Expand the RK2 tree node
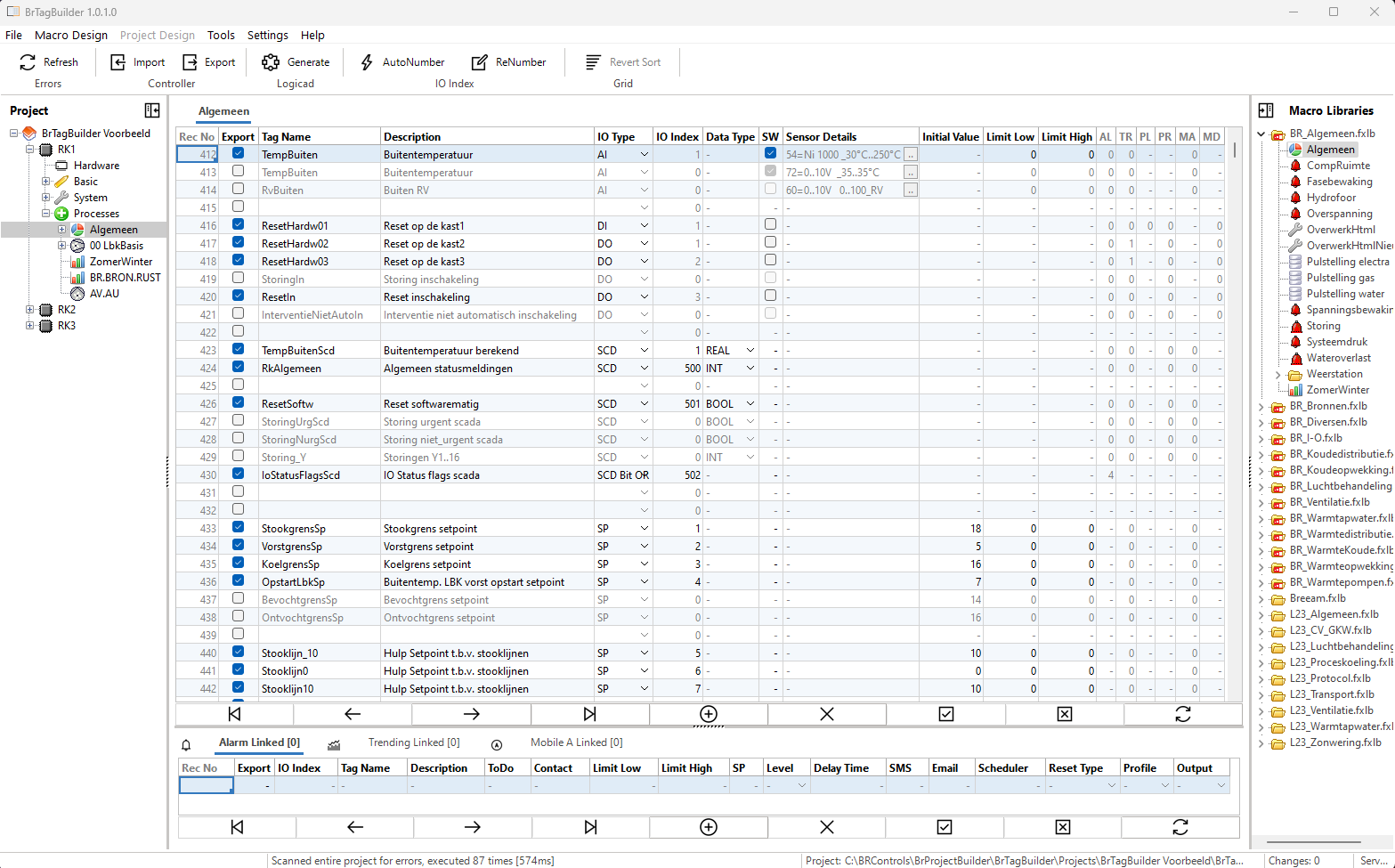The image size is (1395, 868). point(30,310)
